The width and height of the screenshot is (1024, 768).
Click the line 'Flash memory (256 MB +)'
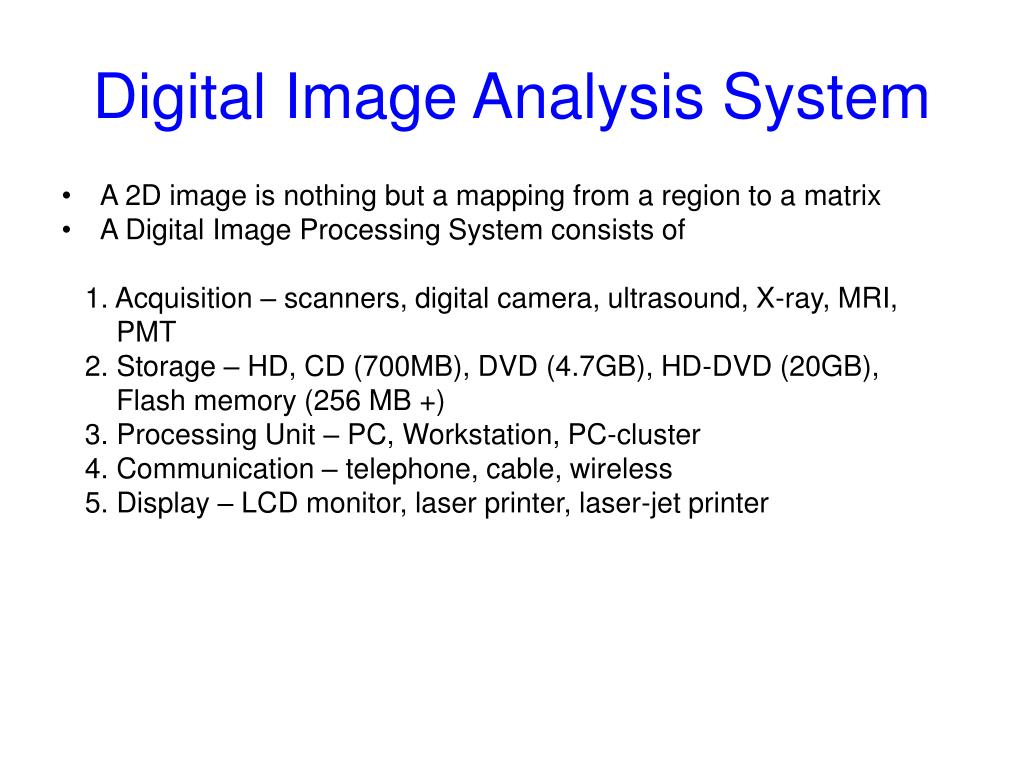pos(280,400)
